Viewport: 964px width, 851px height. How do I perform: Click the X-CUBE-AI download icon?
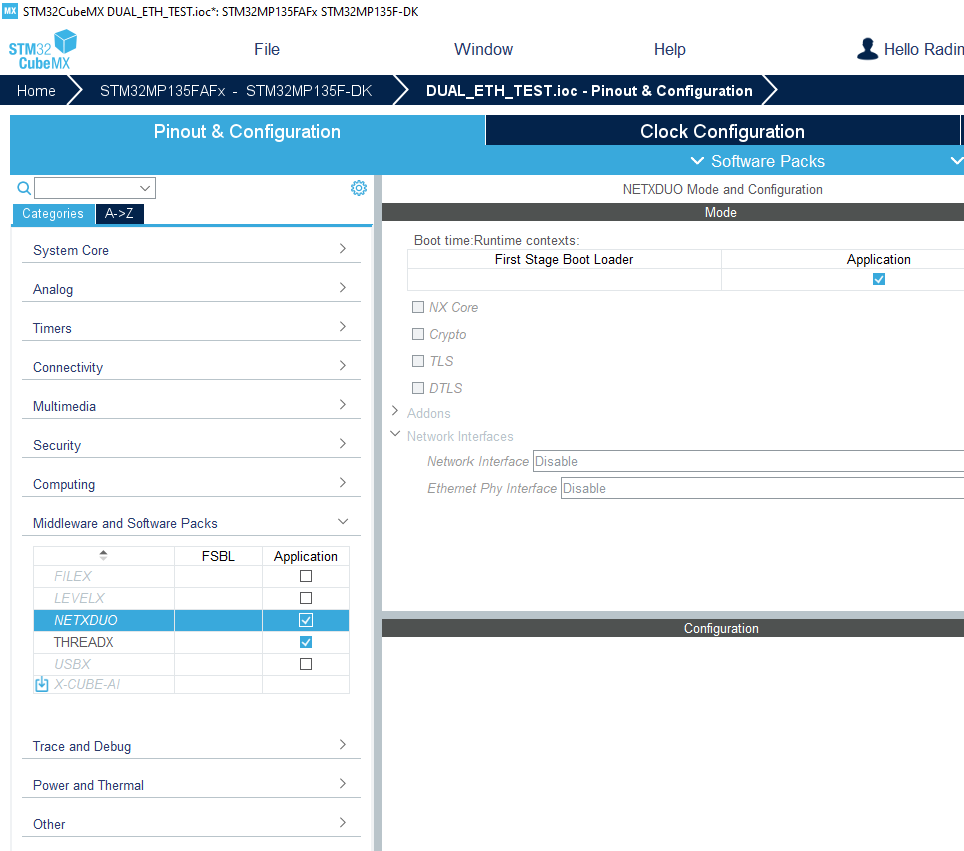click(x=41, y=684)
